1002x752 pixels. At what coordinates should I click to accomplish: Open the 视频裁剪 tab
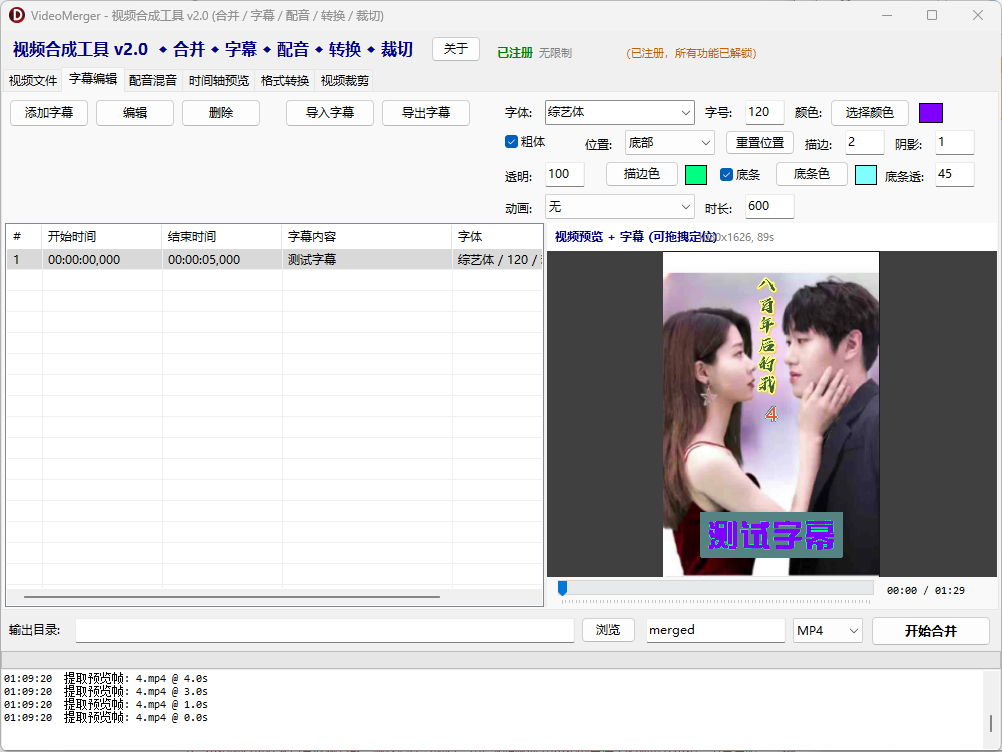[345, 81]
